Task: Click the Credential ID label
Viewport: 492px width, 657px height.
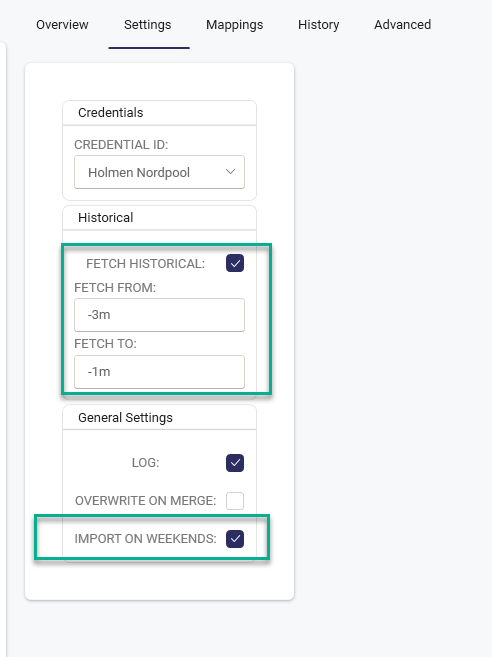Action: 121,145
